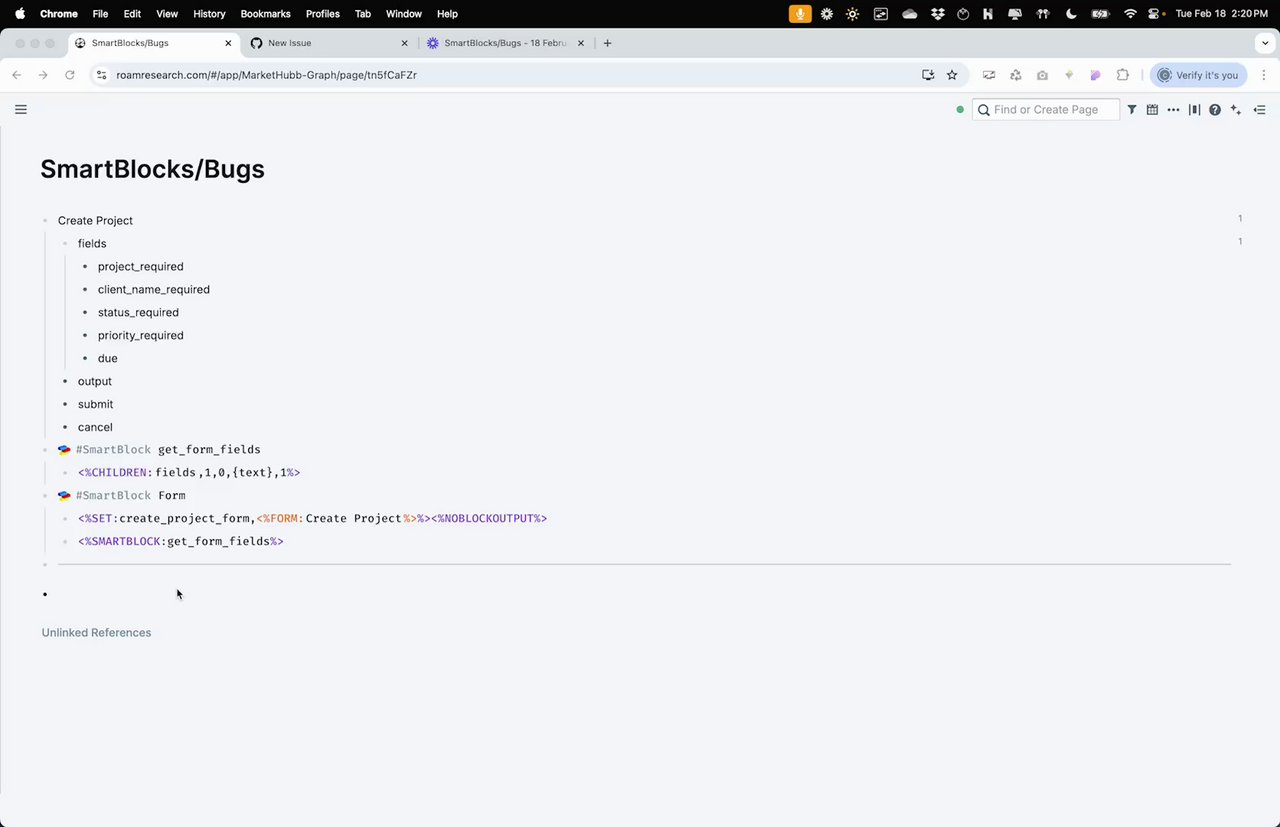Click the install app icon in address bar
The image size is (1280, 827).
click(928, 75)
